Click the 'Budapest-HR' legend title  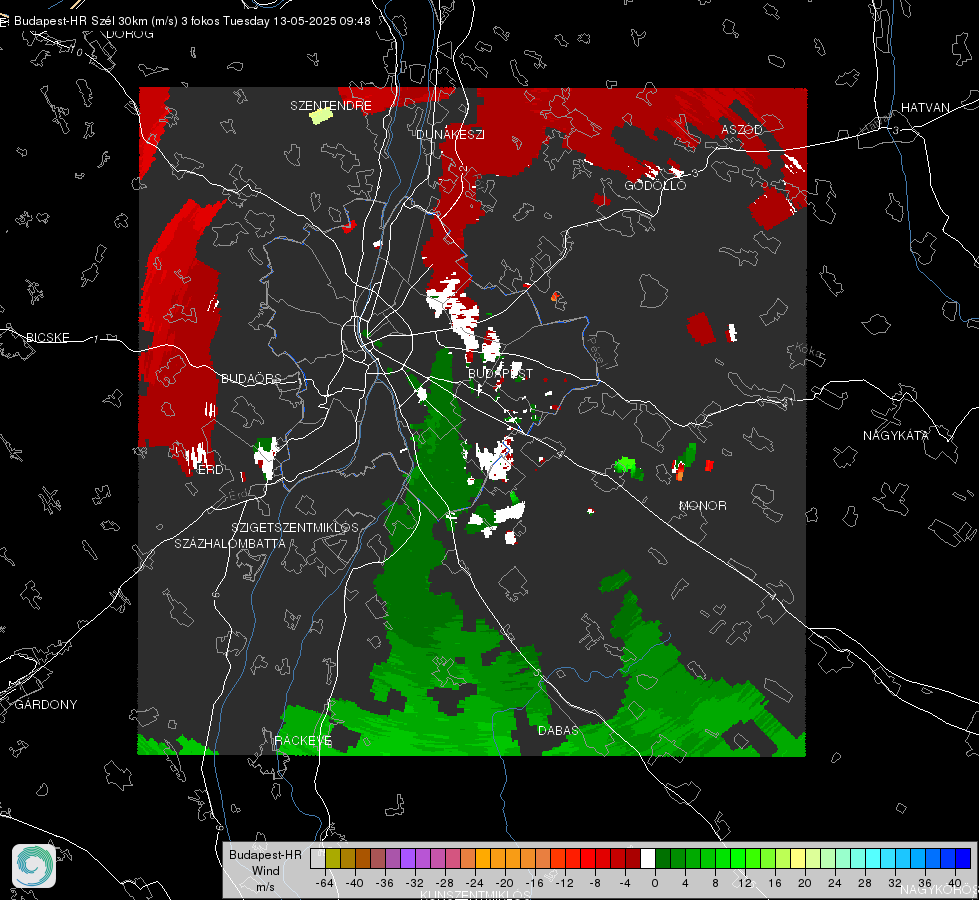(x=265, y=854)
